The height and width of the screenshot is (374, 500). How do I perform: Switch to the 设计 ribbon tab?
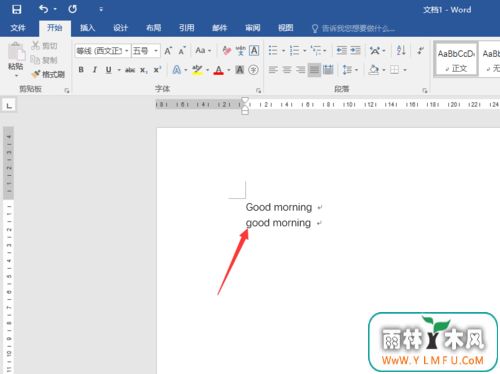point(120,28)
